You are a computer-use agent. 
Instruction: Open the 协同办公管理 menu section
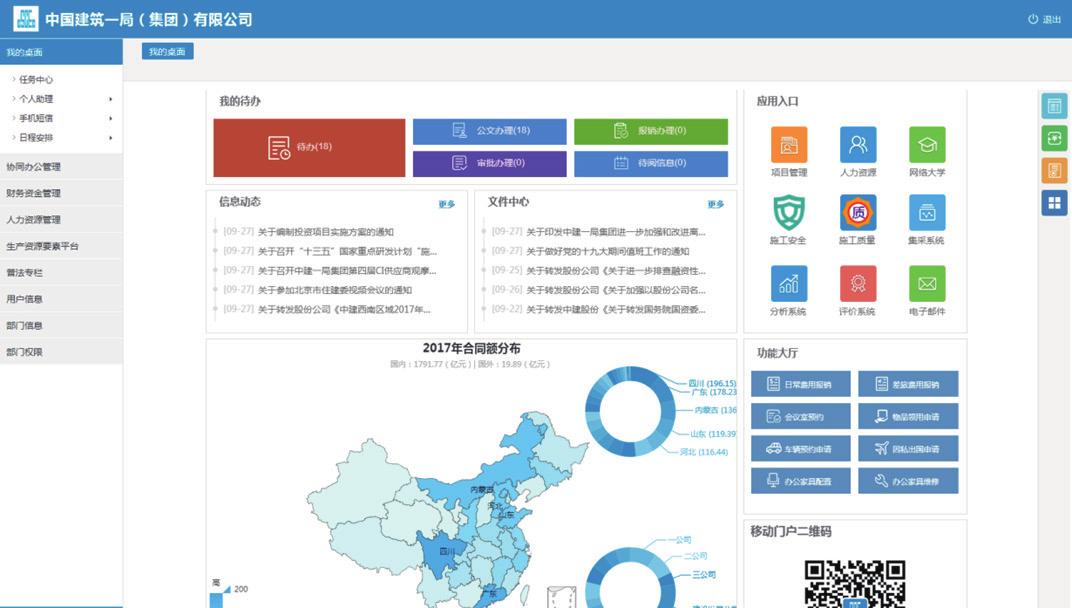coord(34,167)
